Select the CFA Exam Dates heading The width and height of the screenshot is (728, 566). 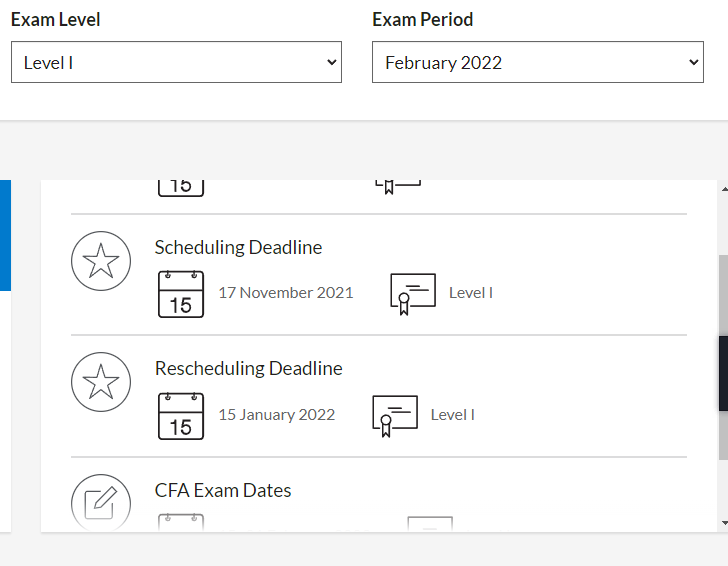(x=223, y=490)
